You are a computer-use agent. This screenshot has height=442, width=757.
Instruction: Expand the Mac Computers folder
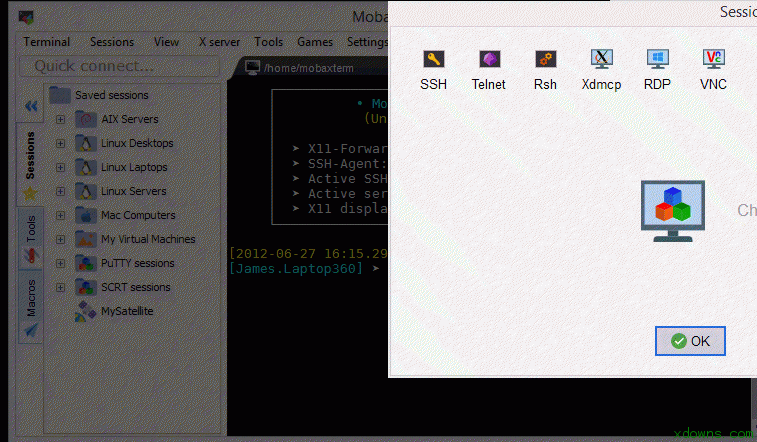[60, 215]
